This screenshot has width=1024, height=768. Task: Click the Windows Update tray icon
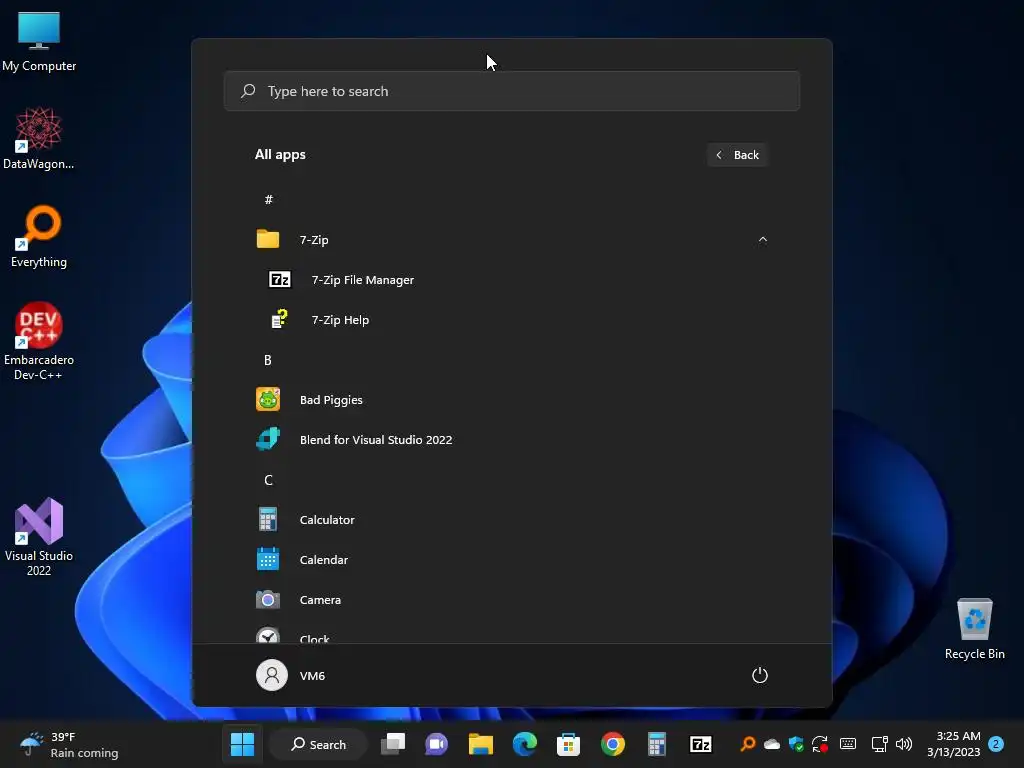point(820,744)
